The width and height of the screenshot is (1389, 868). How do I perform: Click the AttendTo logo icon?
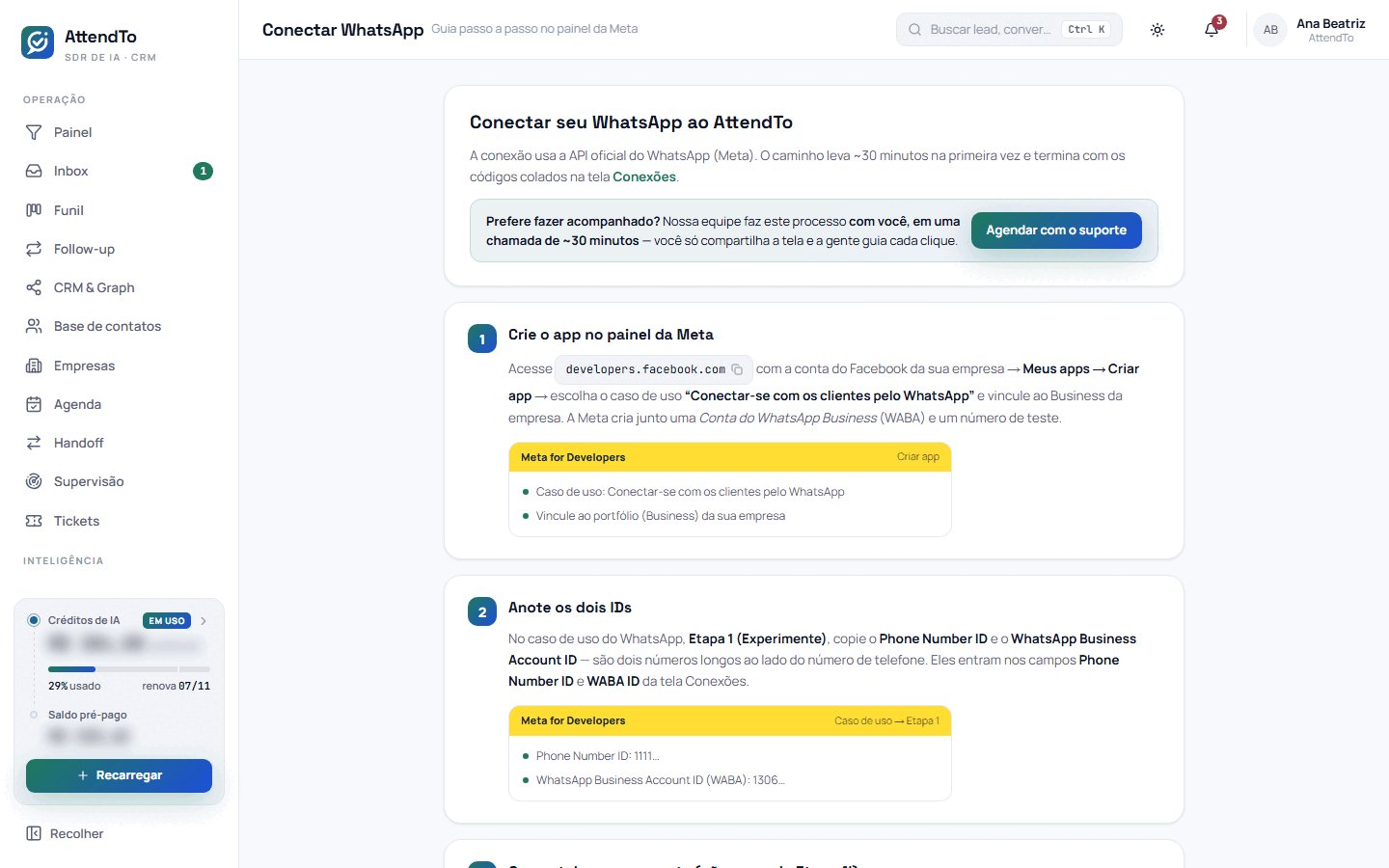tap(38, 42)
